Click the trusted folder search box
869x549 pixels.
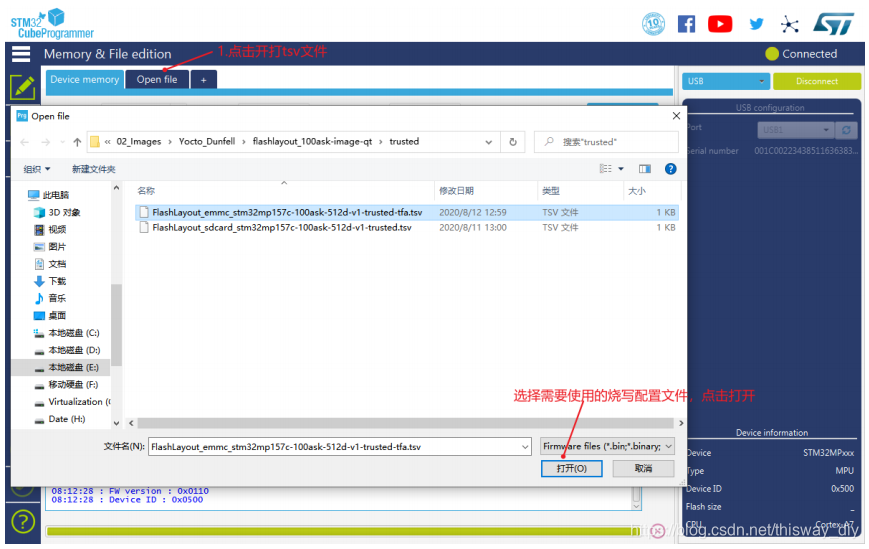point(606,142)
